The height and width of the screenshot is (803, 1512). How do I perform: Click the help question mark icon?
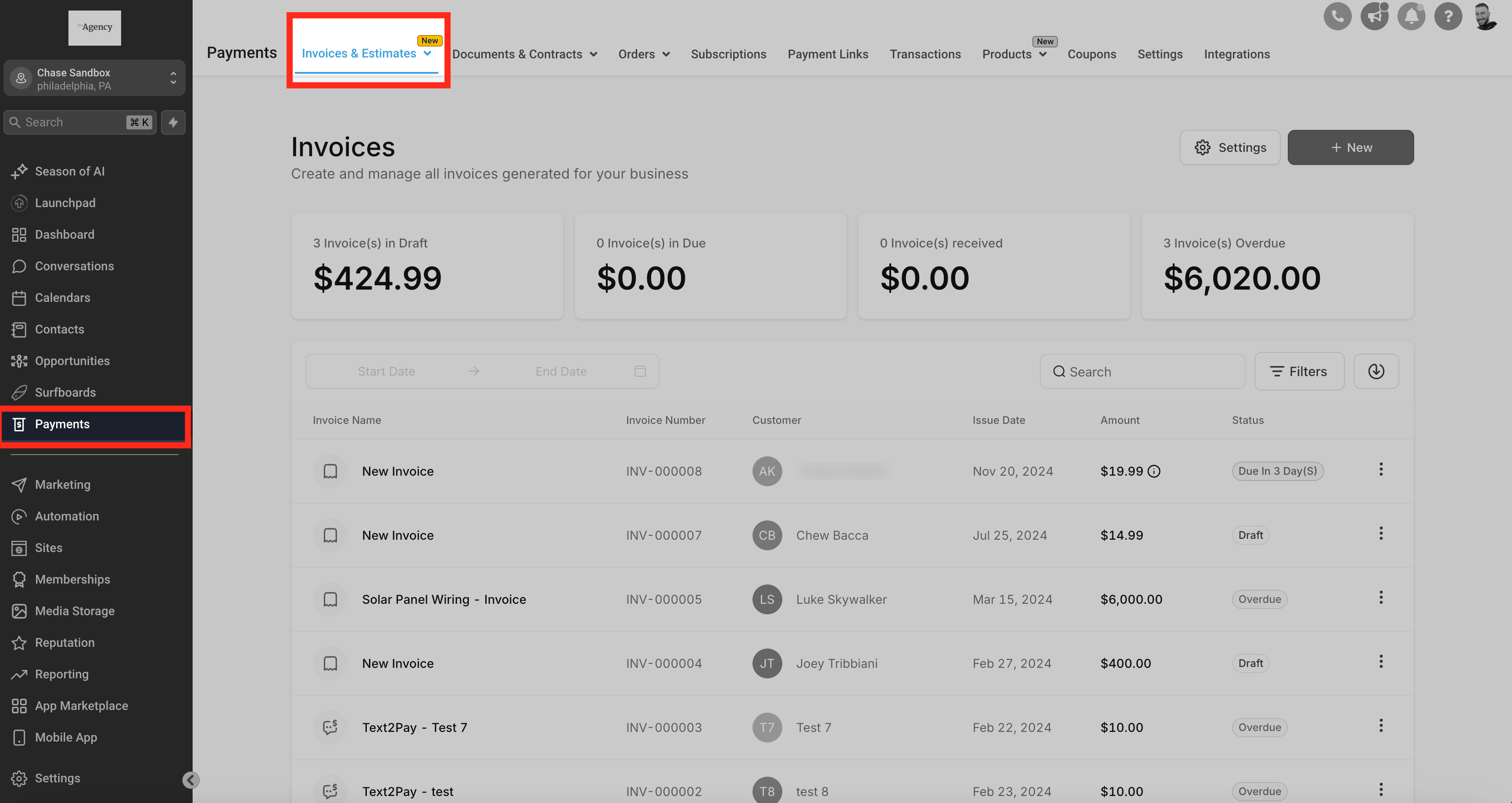[x=1448, y=16]
